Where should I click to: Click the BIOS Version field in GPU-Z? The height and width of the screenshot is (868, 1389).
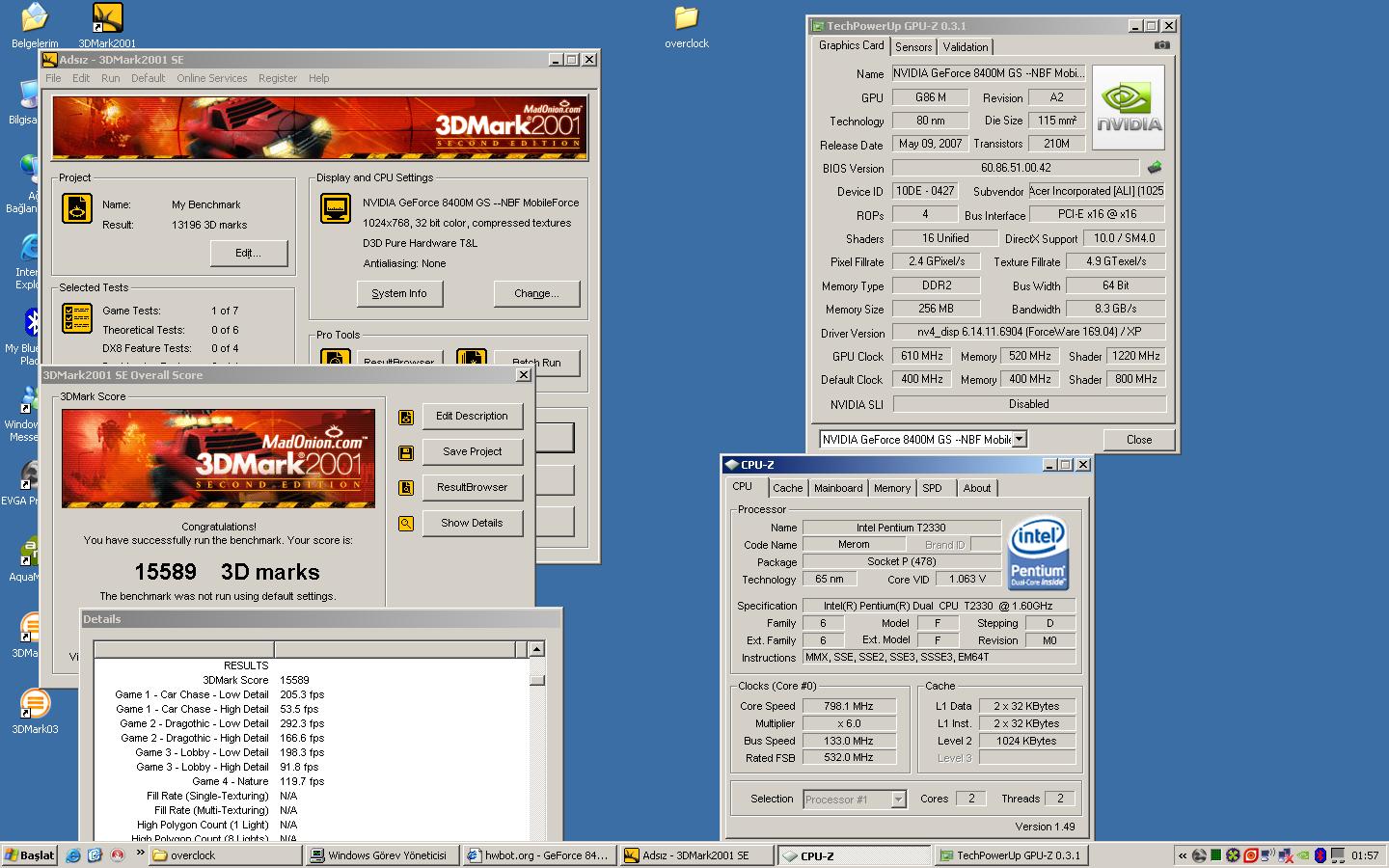coord(1016,168)
